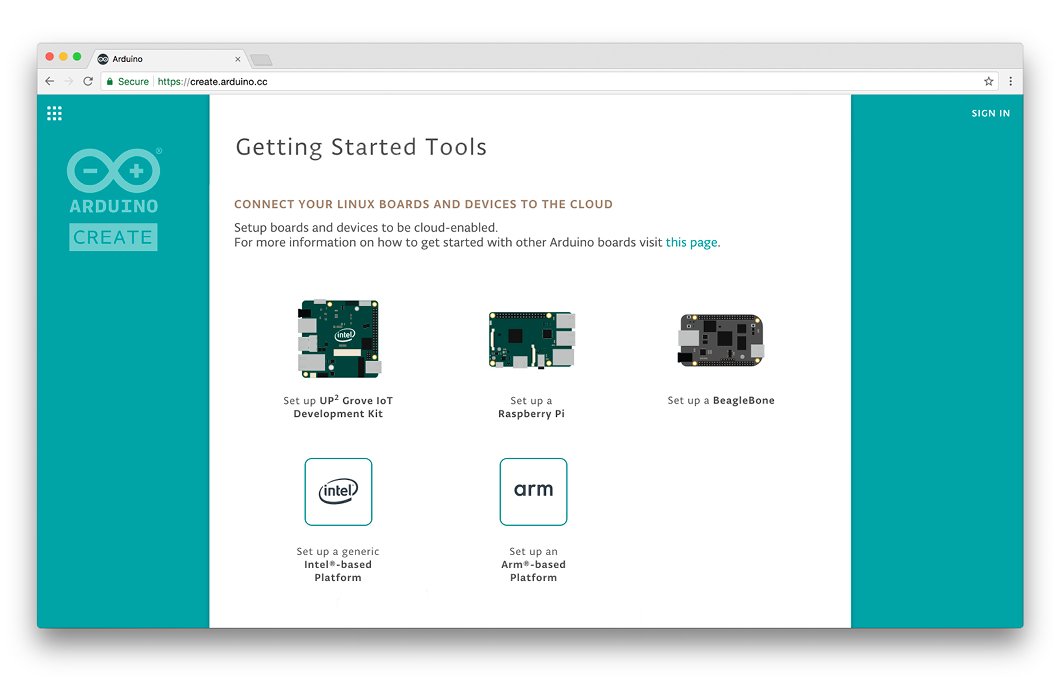Click the back navigation arrow
This screenshot has width=1060, height=677.
[49, 81]
